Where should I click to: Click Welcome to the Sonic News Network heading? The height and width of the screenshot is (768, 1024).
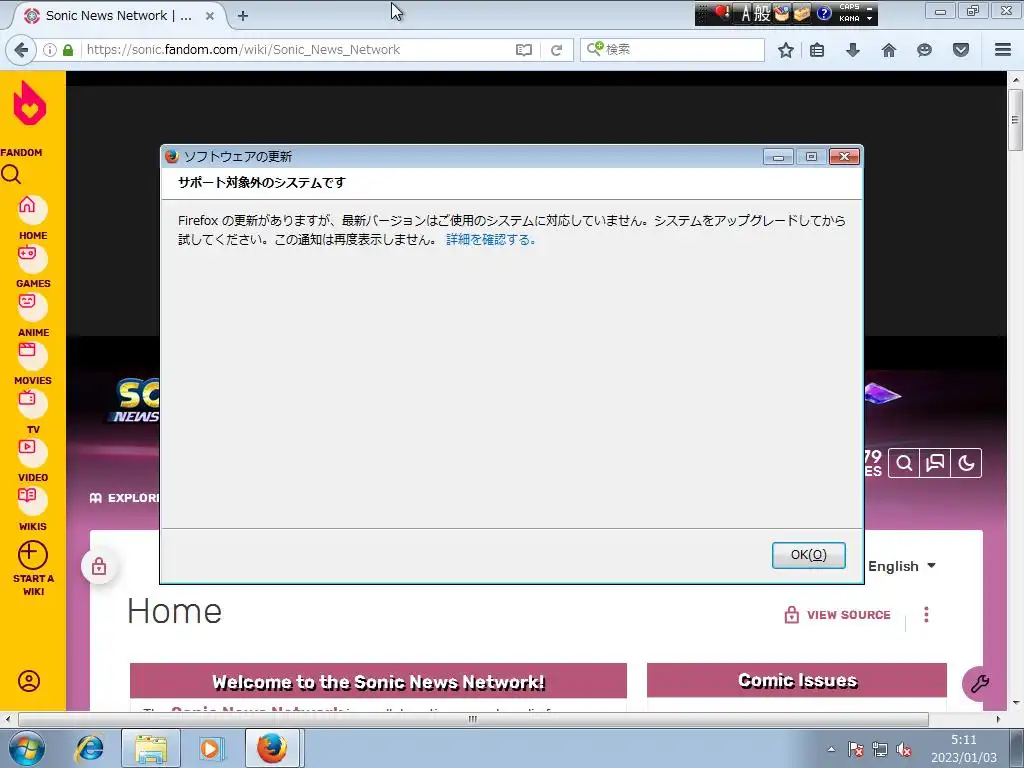click(378, 682)
